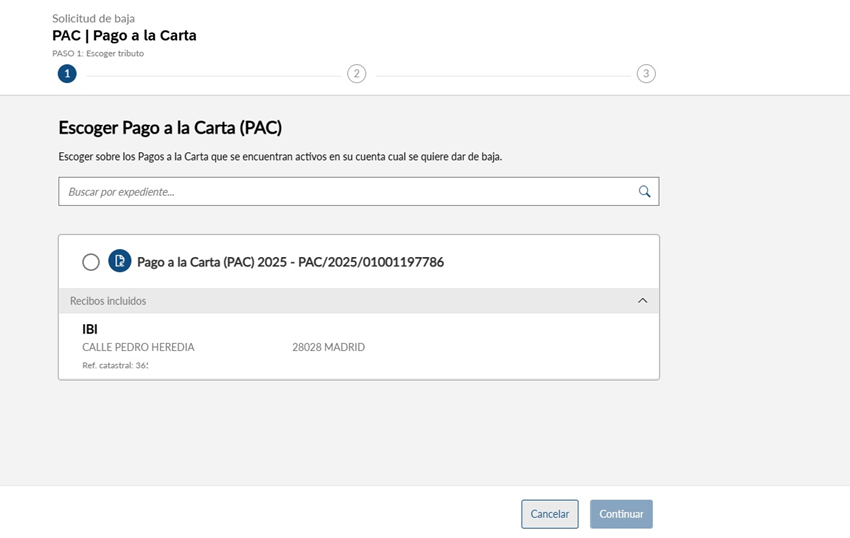Click the Ref. catastral reference line

tap(115, 366)
